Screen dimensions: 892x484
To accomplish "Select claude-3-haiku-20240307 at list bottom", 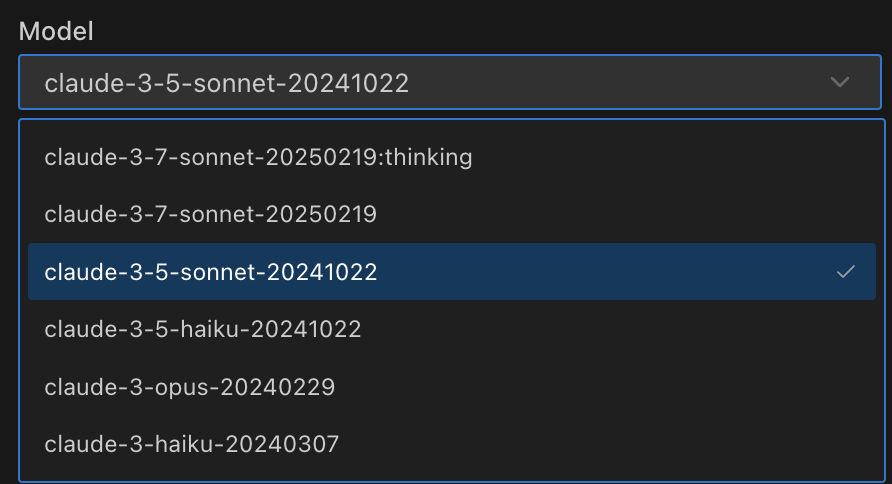I will pos(192,443).
